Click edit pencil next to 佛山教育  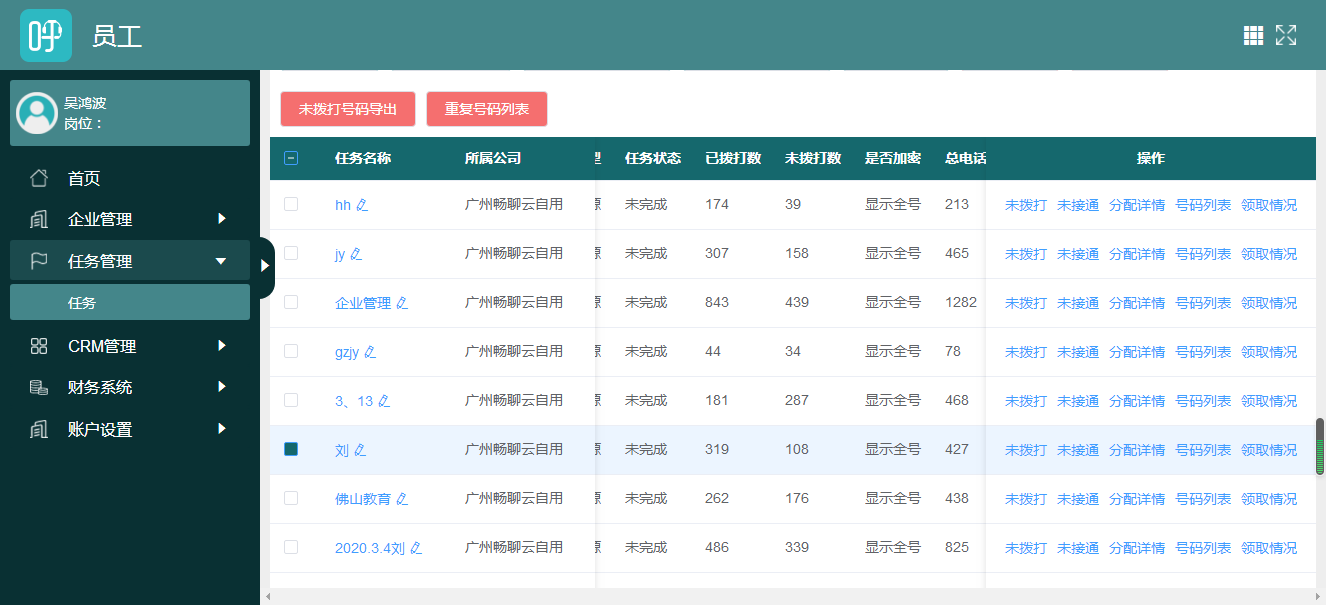(x=402, y=499)
